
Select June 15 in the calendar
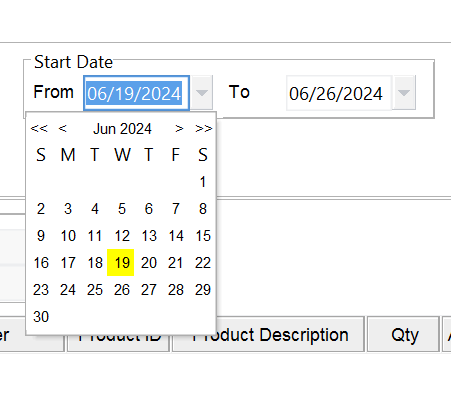203,236
